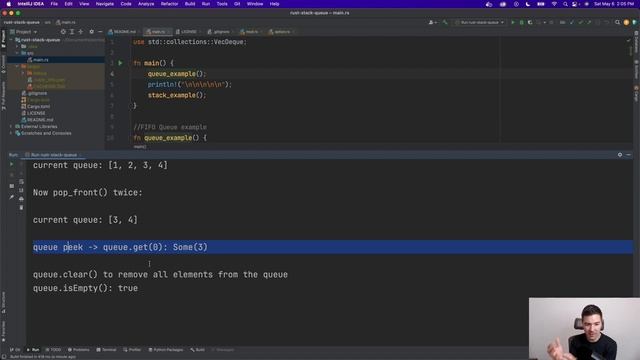Click the queue_example() call on line 4

177,74
